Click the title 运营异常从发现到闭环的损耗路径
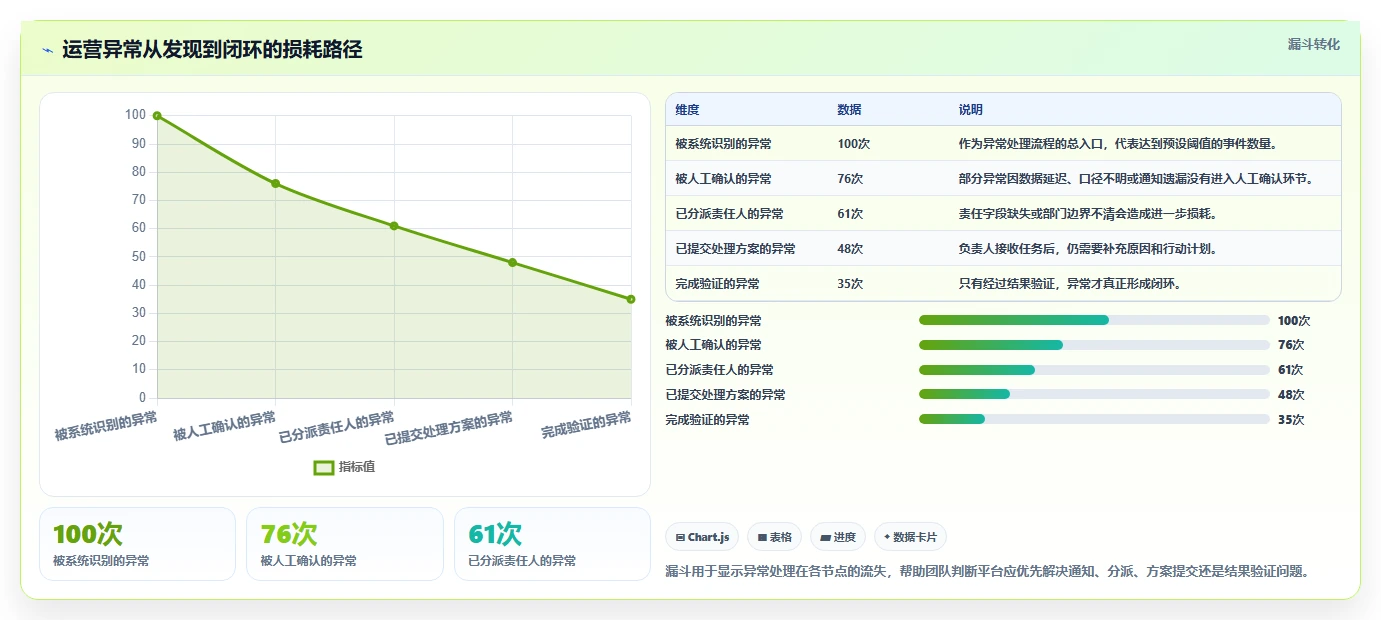Viewport: 1381px width, 620px height. click(x=212, y=50)
